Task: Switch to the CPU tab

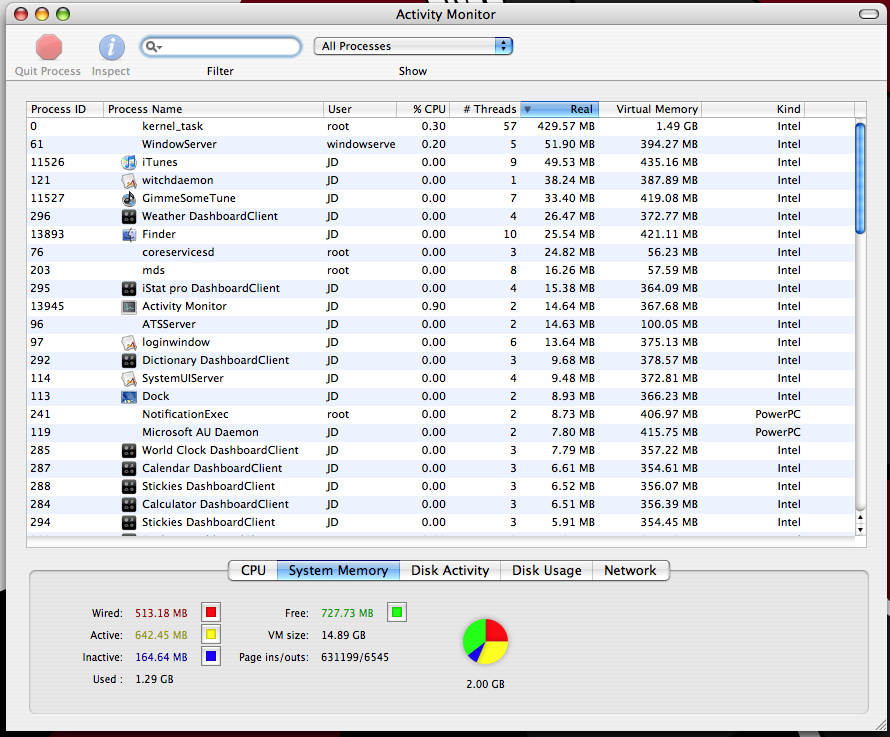Action: tap(253, 570)
